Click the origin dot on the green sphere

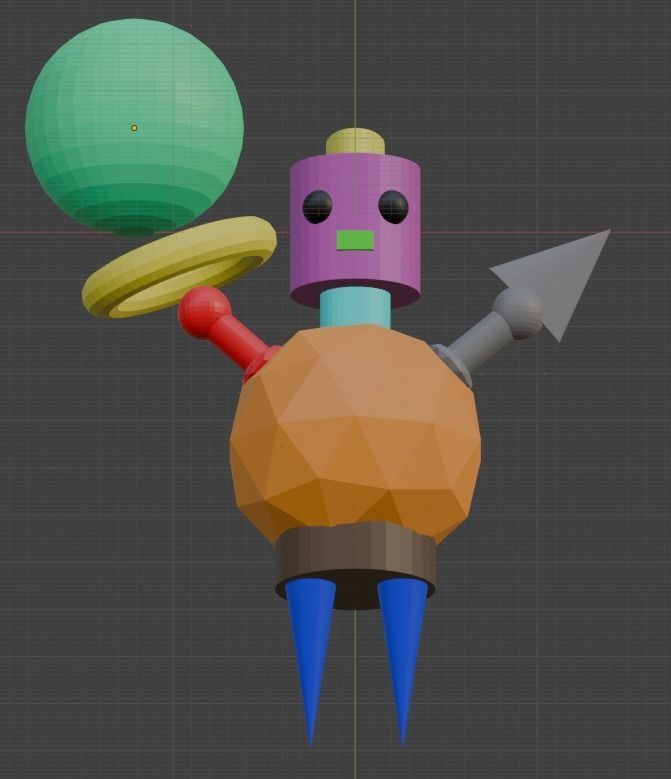[134, 128]
